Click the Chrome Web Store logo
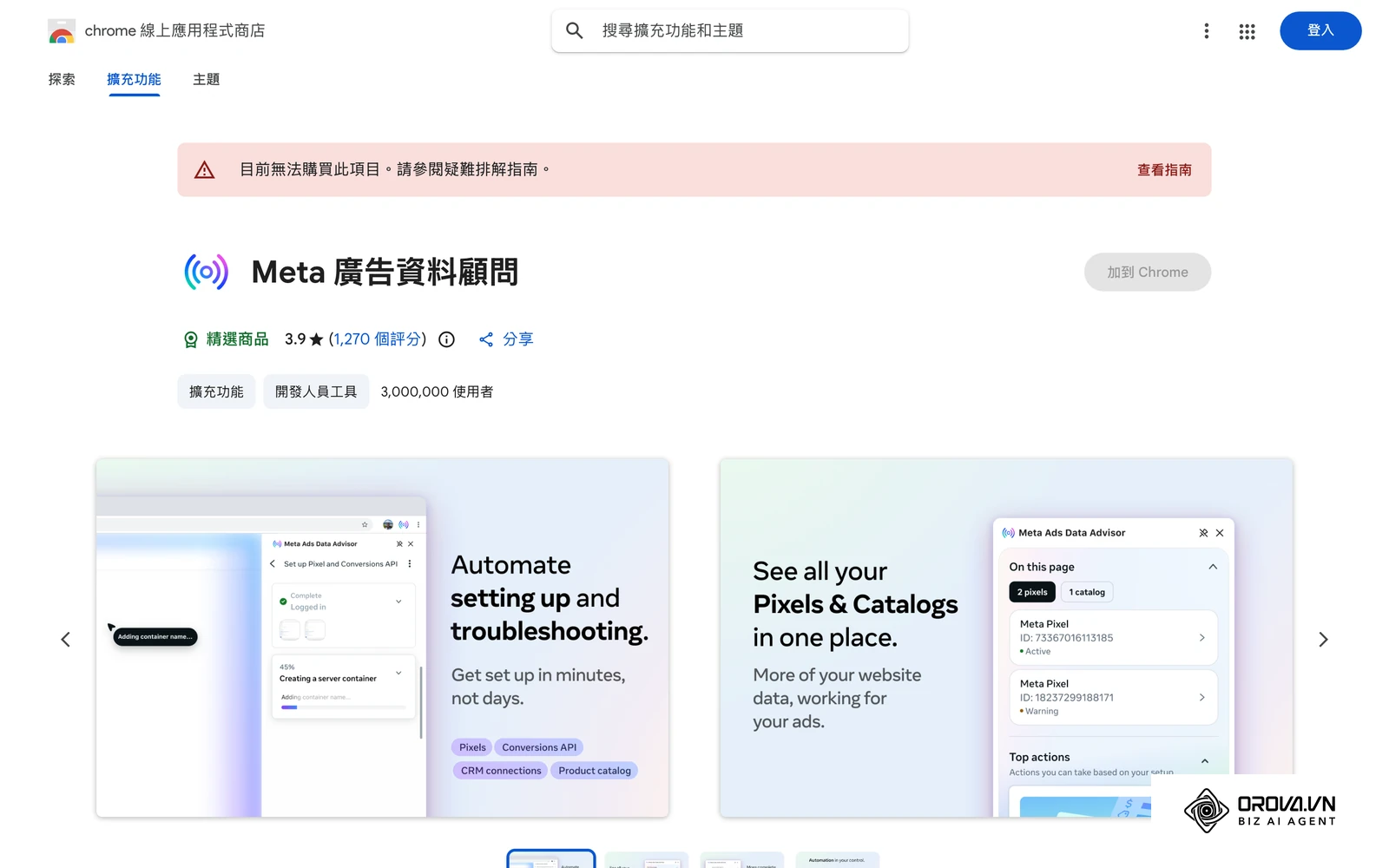This screenshot has width=1389, height=868. coord(62,31)
